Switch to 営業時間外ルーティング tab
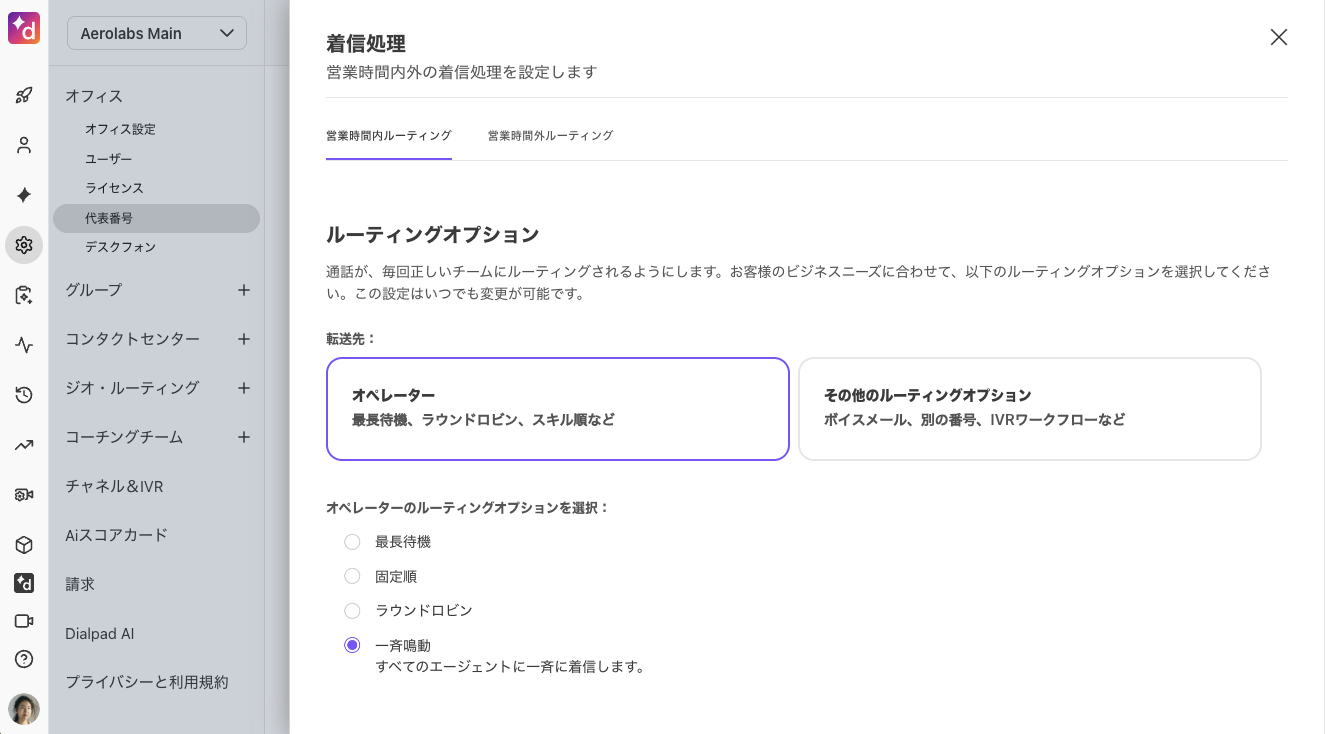The image size is (1325, 734). (x=550, y=136)
